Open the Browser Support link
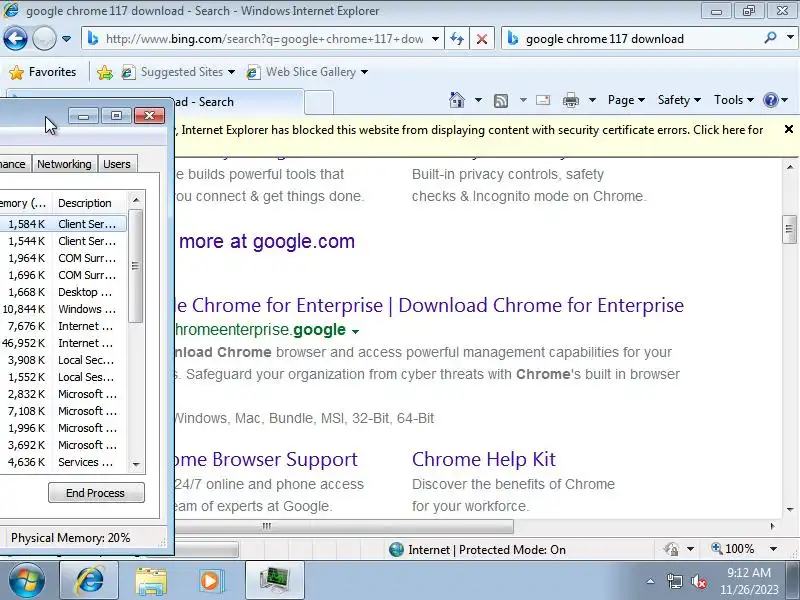This screenshot has height=600, width=800. tap(266, 459)
